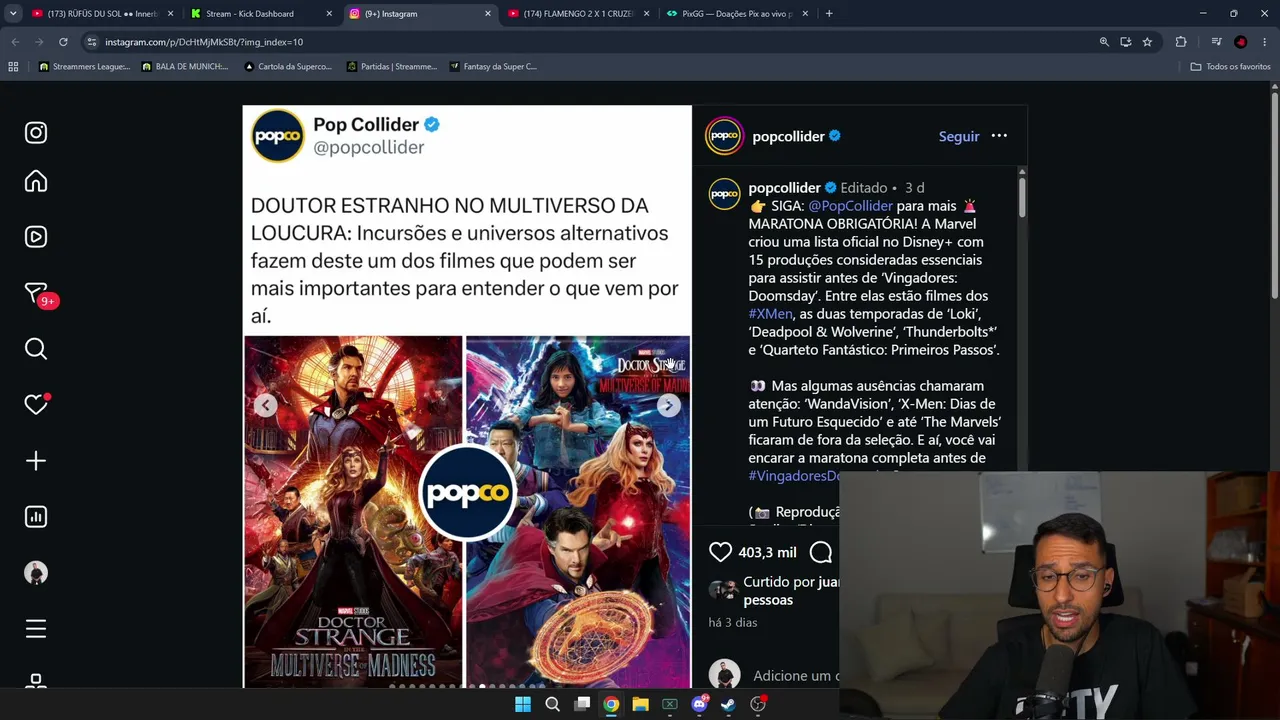Screen dimensions: 1280x720
Task: Open the dashboard chart icon in the sidebar
Action: [x=36, y=517]
